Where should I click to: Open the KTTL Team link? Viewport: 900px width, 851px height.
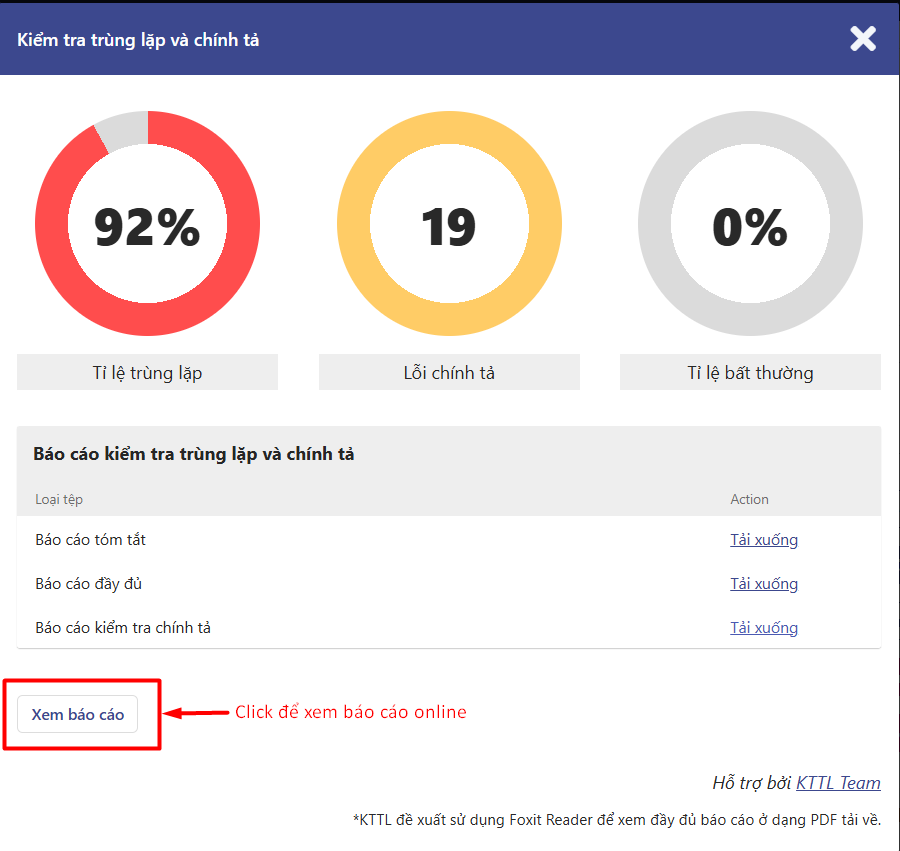838,783
